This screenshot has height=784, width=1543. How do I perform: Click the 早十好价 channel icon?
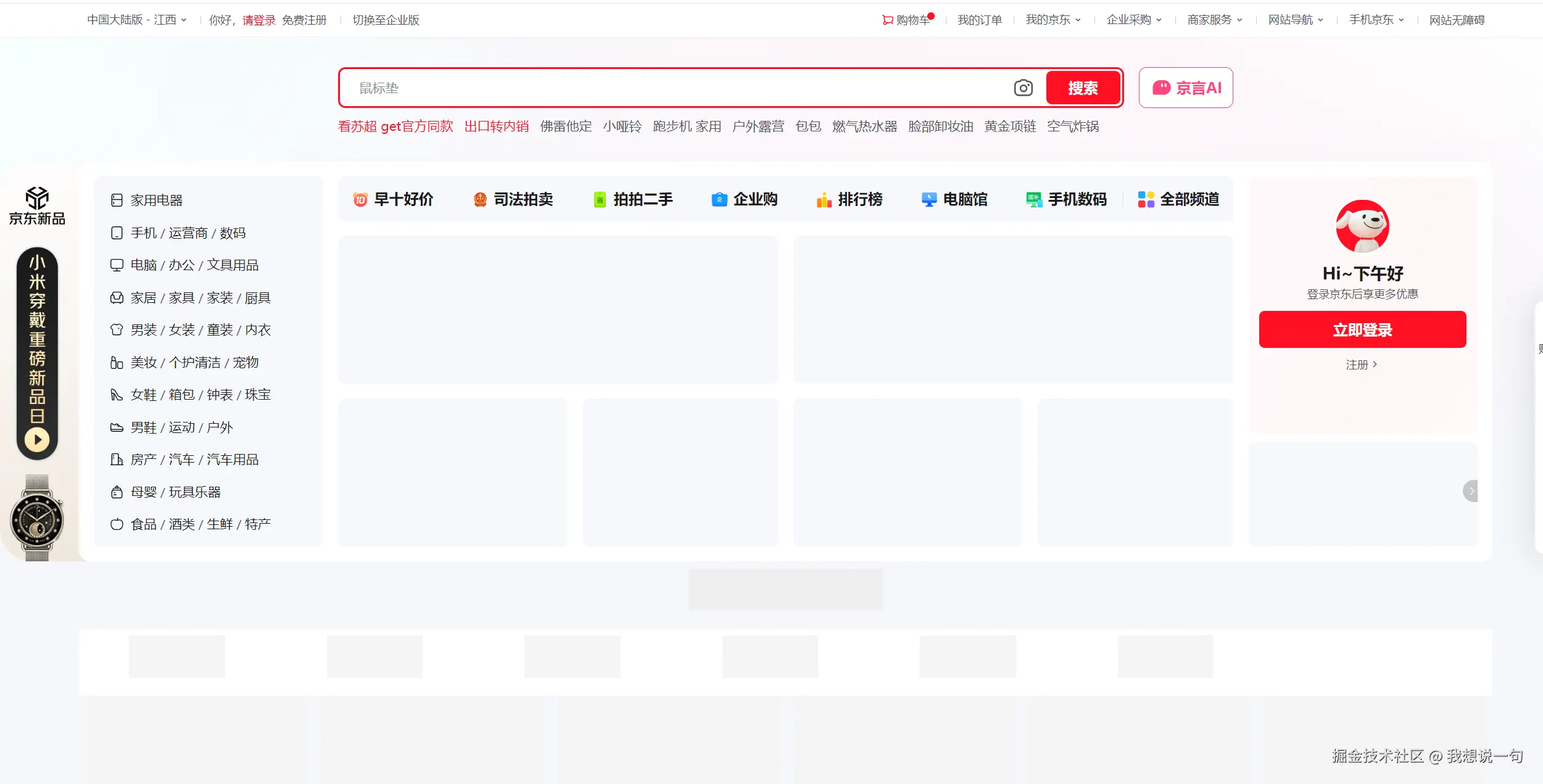(x=361, y=199)
